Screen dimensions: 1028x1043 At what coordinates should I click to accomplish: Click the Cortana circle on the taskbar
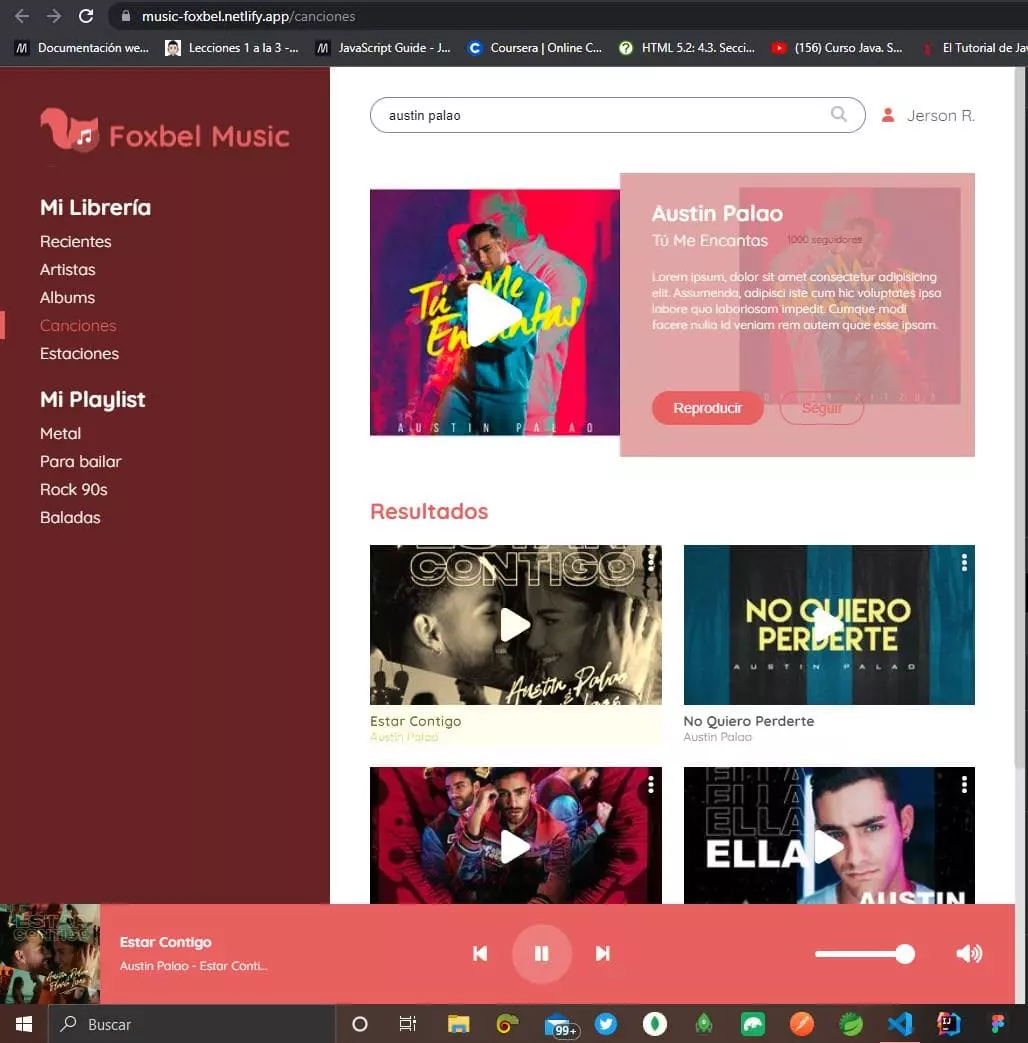tap(359, 1024)
